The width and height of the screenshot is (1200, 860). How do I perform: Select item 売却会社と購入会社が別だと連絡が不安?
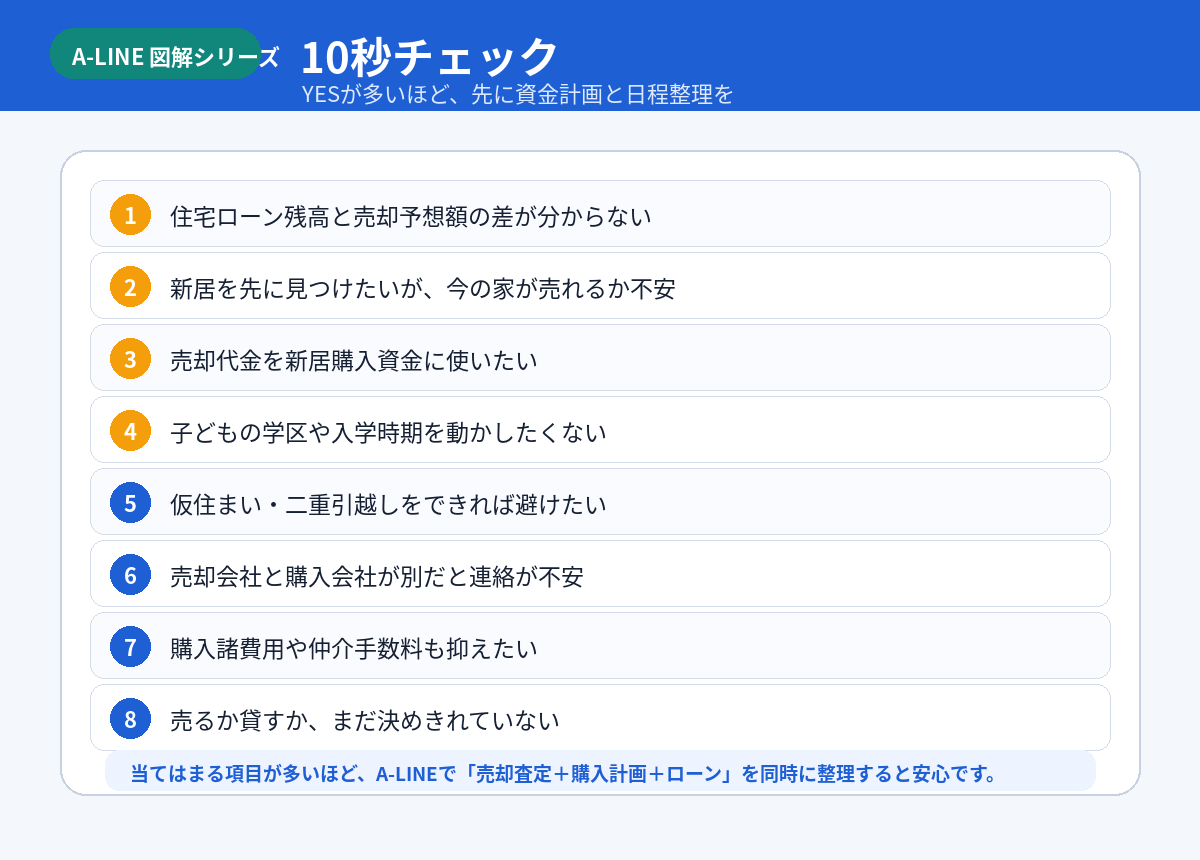(x=600, y=574)
